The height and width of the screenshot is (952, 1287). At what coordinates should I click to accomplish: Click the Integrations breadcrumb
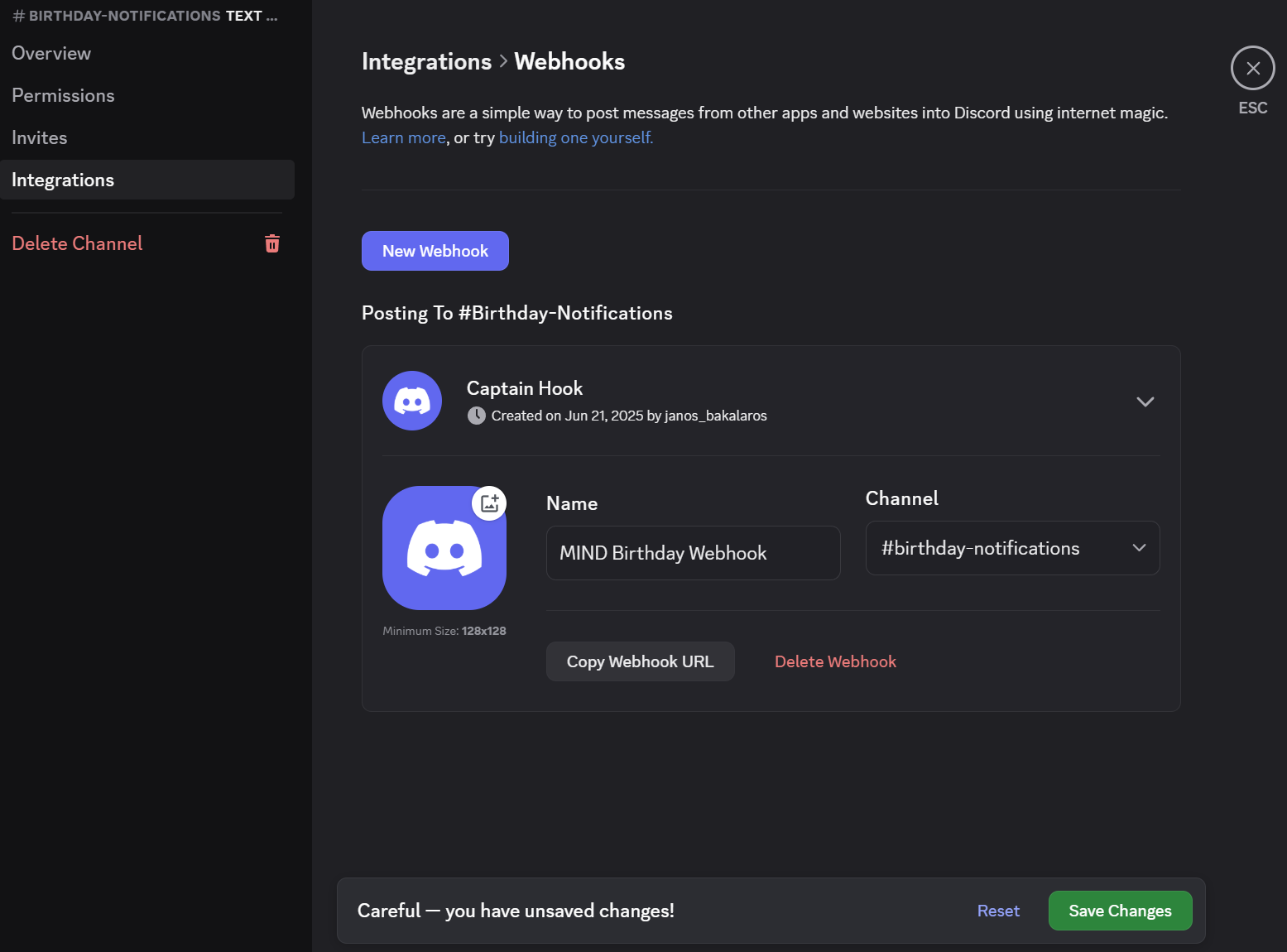coord(426,61)
